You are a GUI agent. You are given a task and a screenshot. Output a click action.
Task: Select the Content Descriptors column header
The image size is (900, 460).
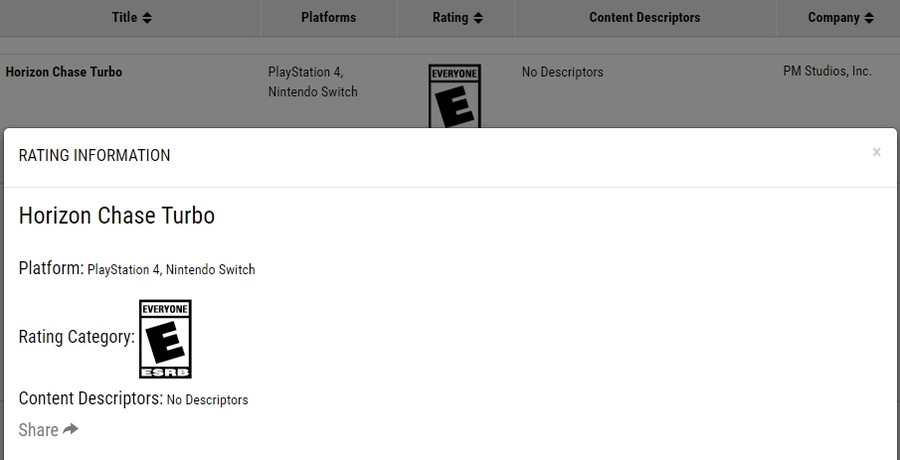tap(644, 17)
